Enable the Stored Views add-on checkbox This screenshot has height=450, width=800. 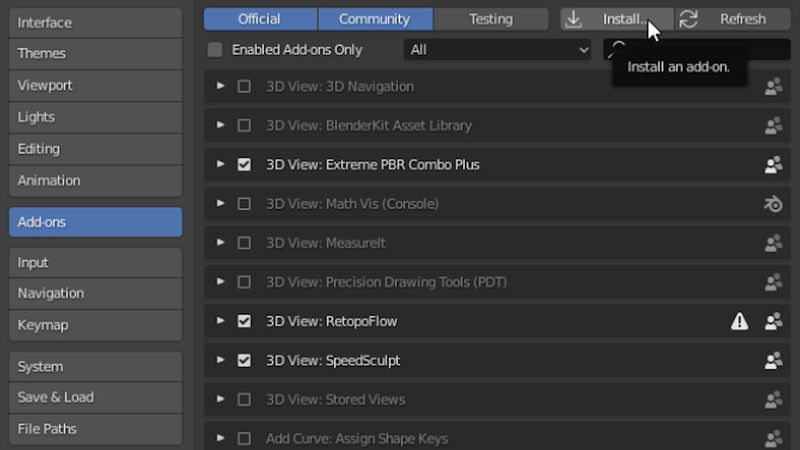244,399
